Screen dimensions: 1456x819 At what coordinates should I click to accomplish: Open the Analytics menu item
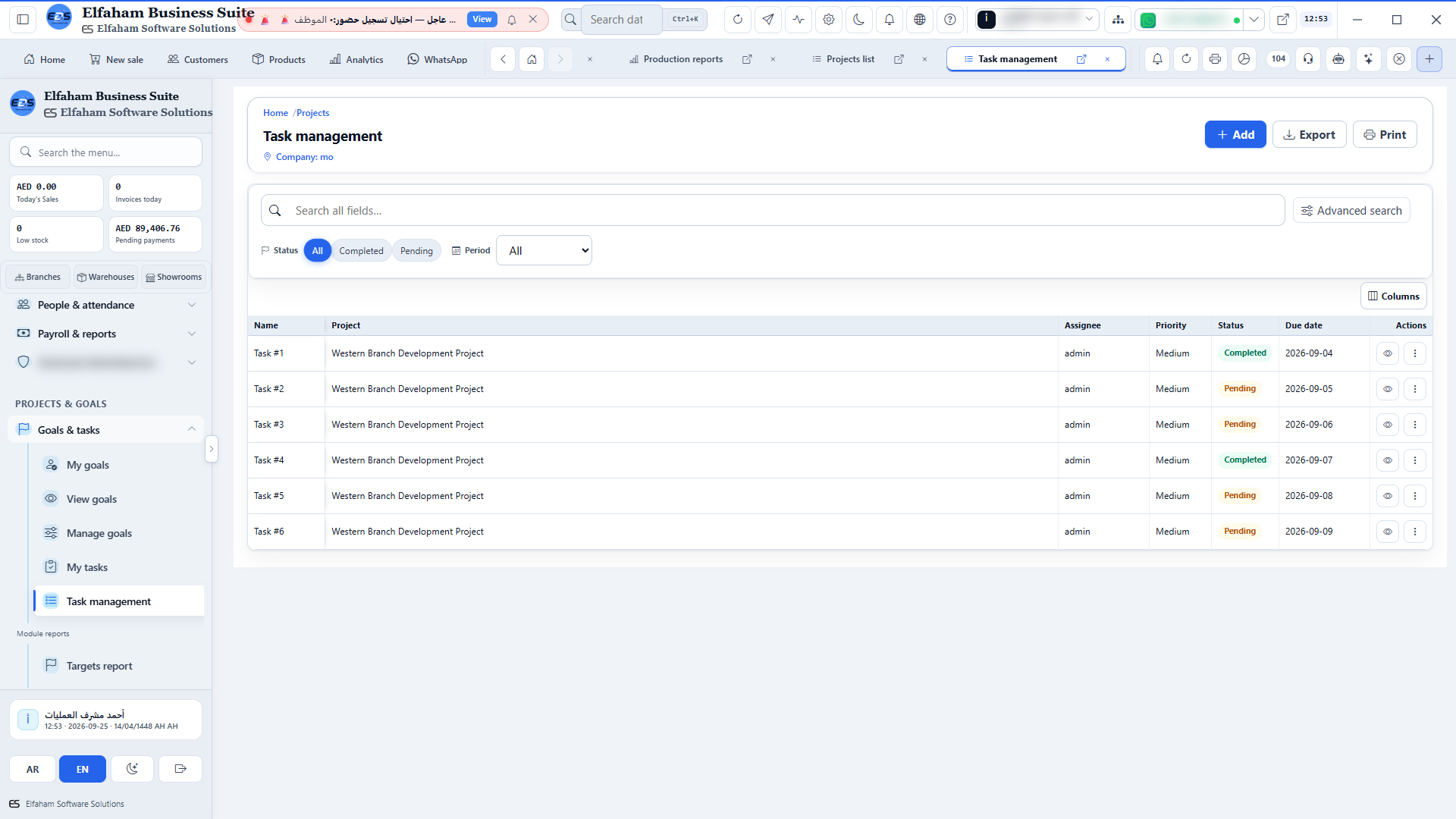356,59
